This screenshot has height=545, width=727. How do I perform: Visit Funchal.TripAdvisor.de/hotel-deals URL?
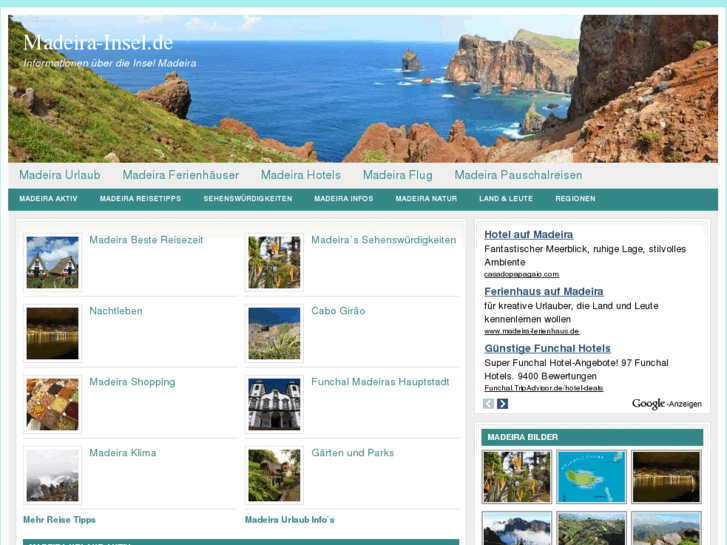pyautogui.click(x=543, y=388)
